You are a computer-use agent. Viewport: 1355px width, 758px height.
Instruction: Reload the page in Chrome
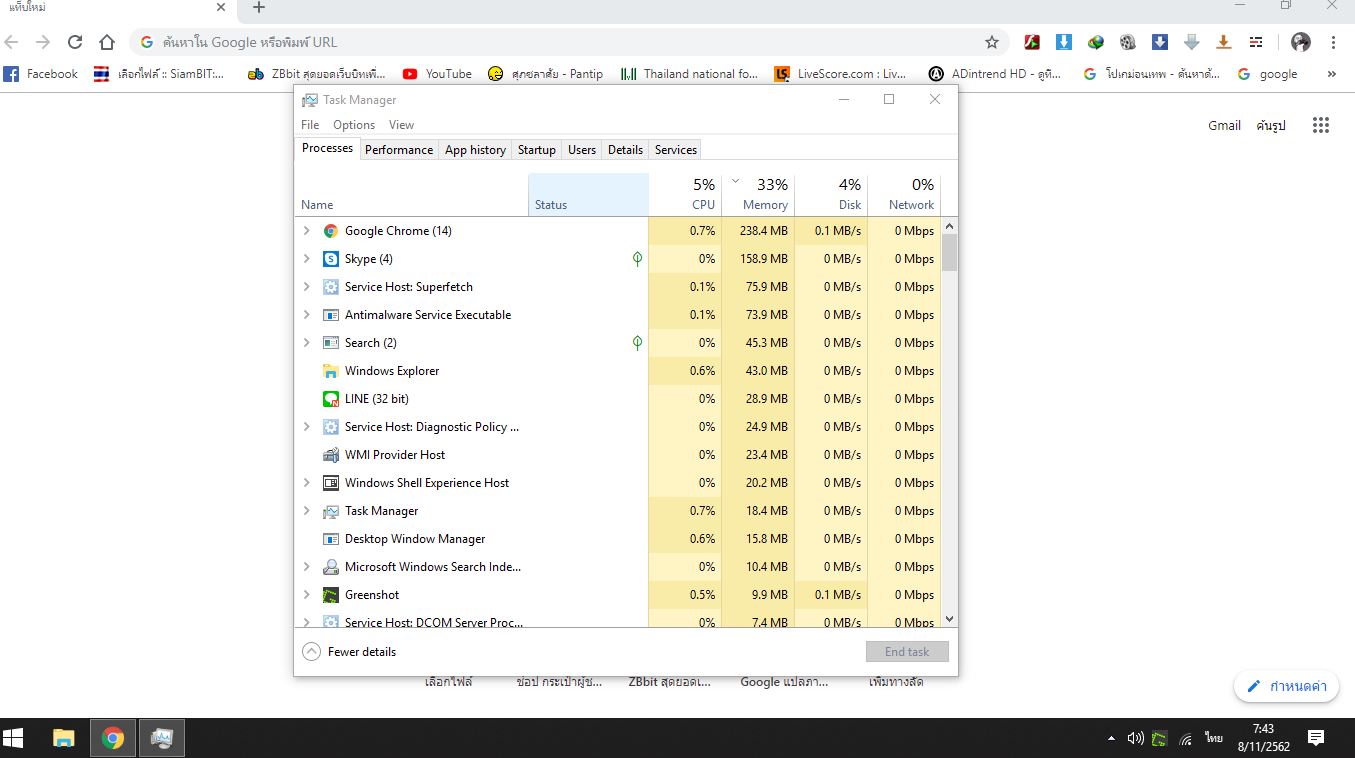click(x=74, y=42)
